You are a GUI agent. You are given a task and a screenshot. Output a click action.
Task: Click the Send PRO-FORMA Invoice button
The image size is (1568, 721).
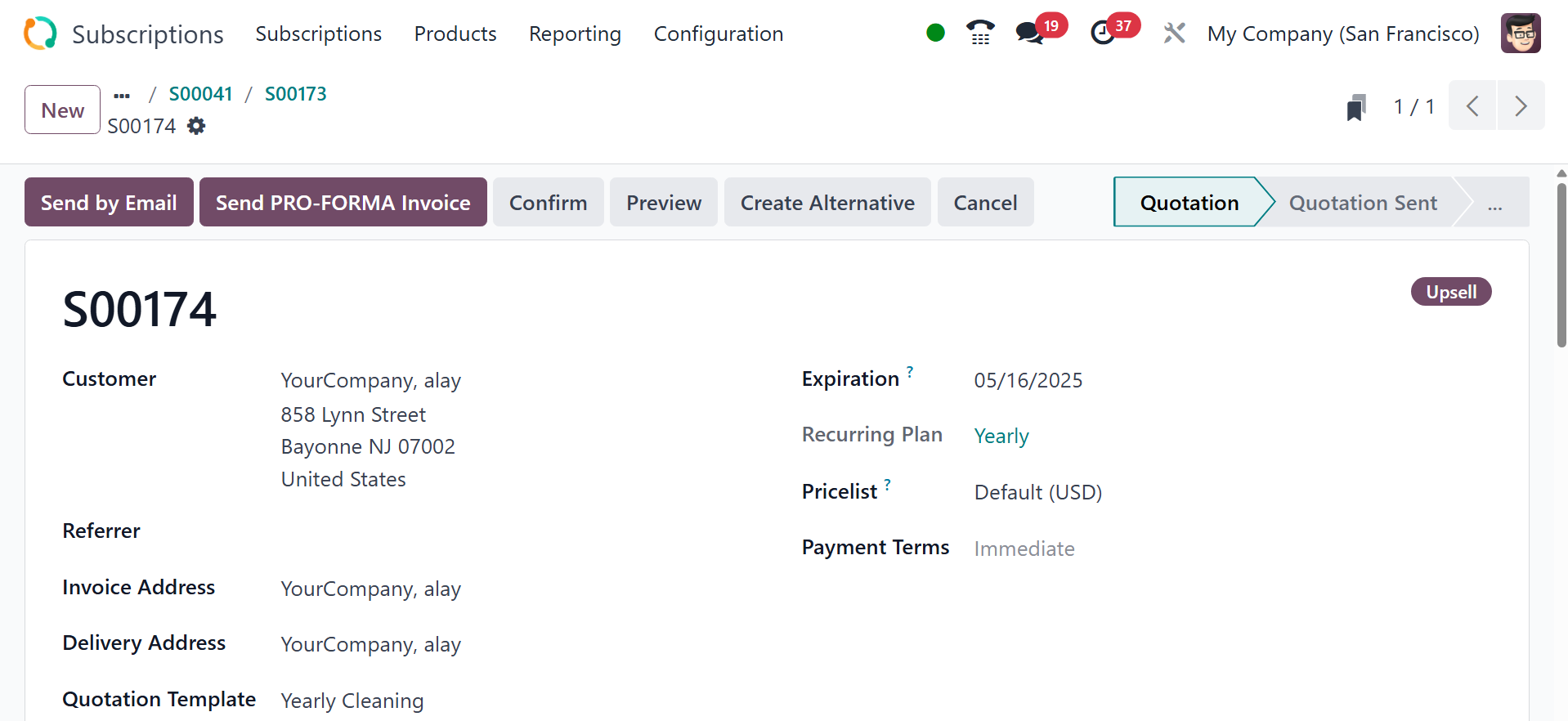point(343,203)
